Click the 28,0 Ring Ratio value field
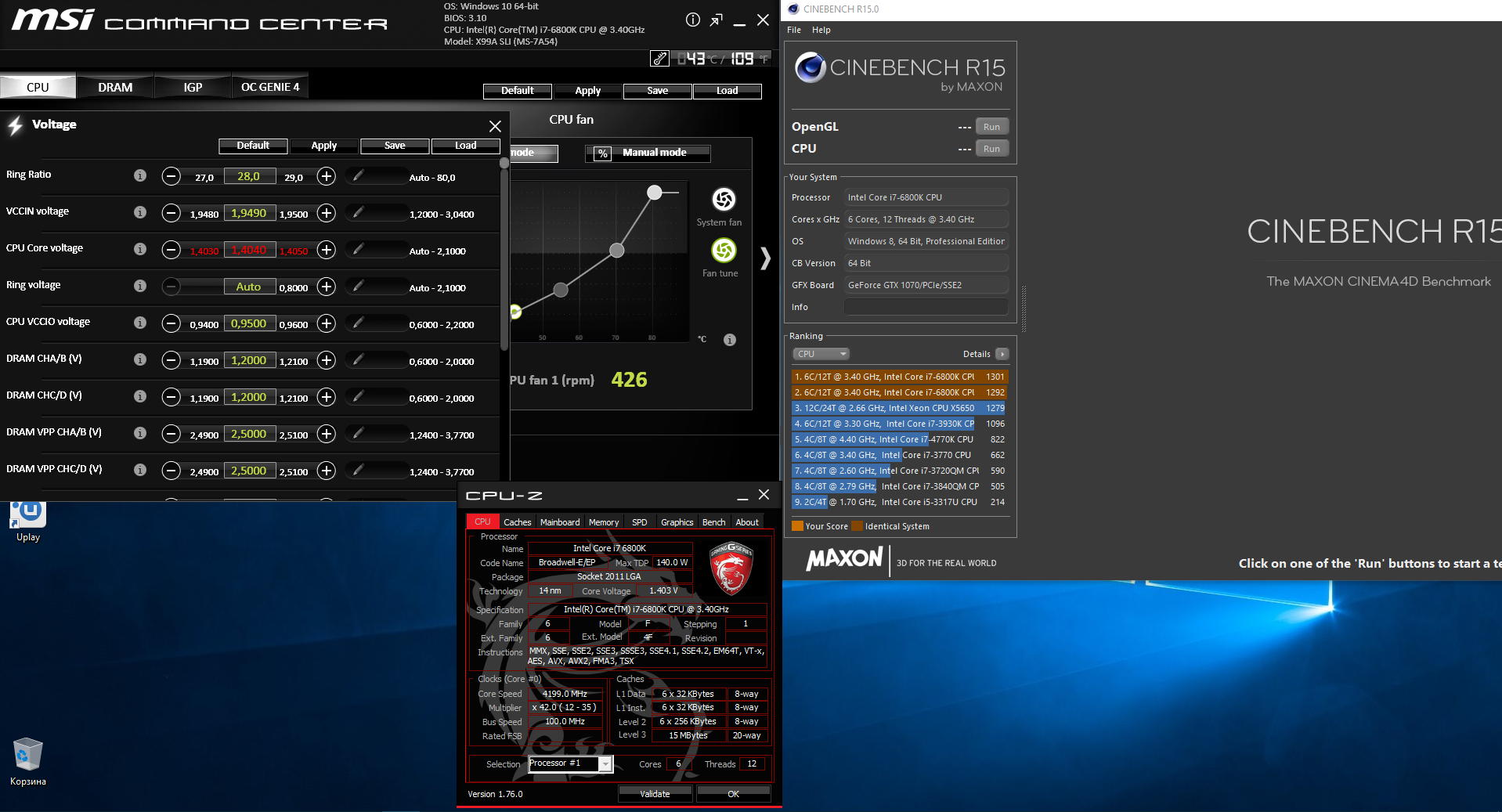Image resolution: width=1502 pixels, height=812 pixels. click(x=249, y=176)
